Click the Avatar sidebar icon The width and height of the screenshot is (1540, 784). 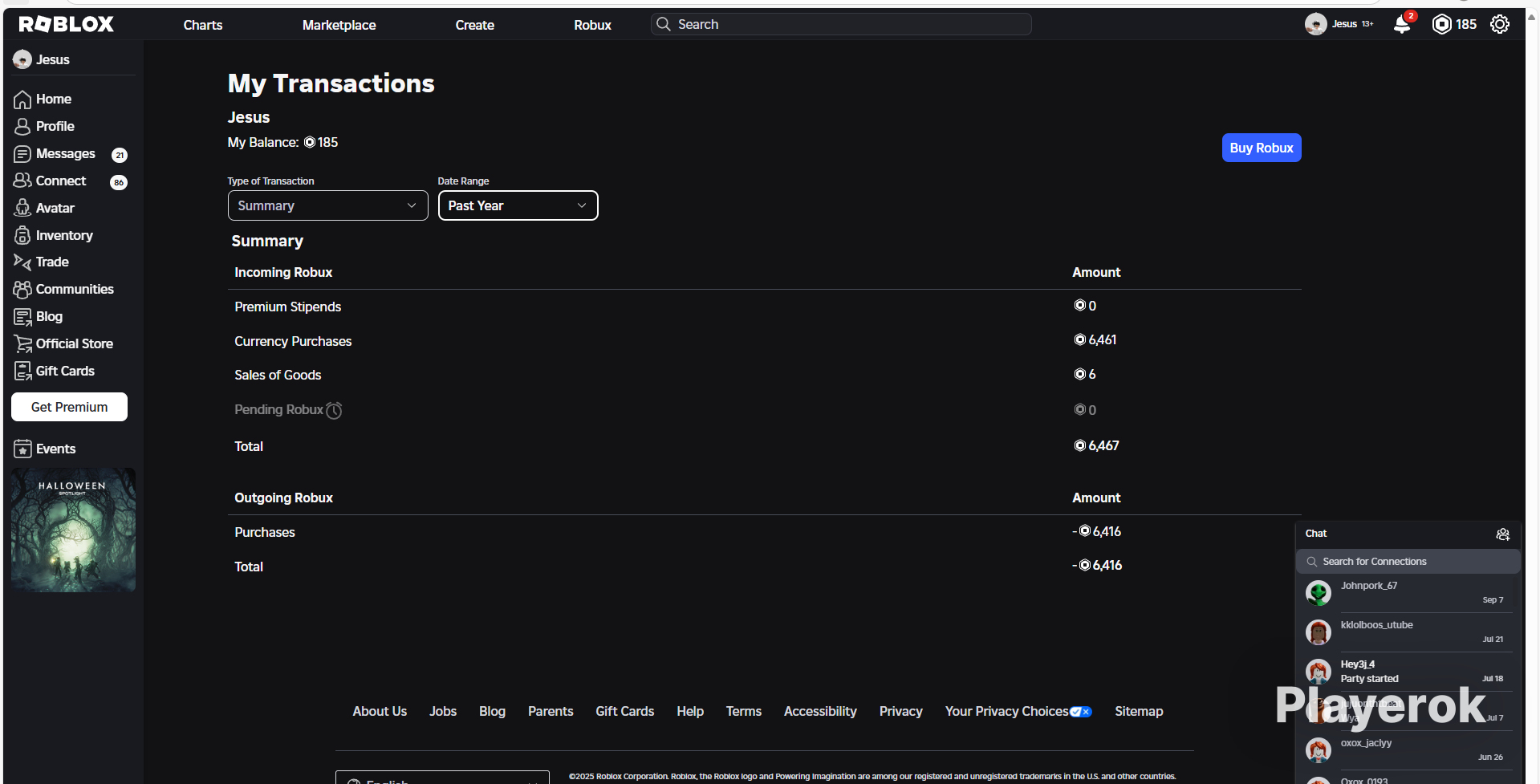click(22, 208)
